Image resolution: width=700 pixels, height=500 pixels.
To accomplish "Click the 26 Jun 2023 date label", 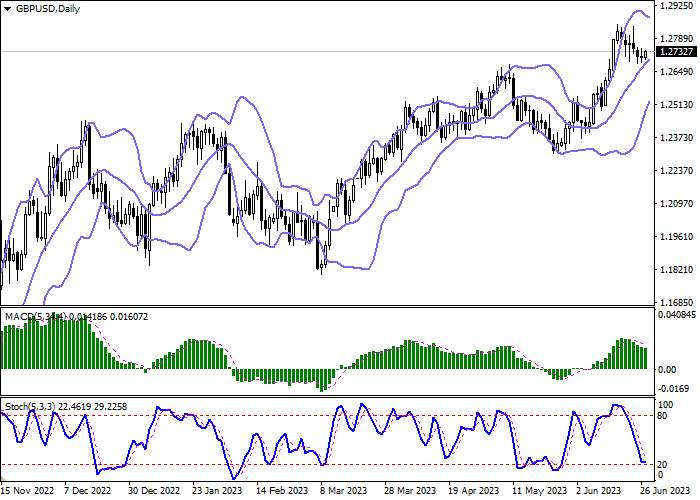I will (665, 491).
